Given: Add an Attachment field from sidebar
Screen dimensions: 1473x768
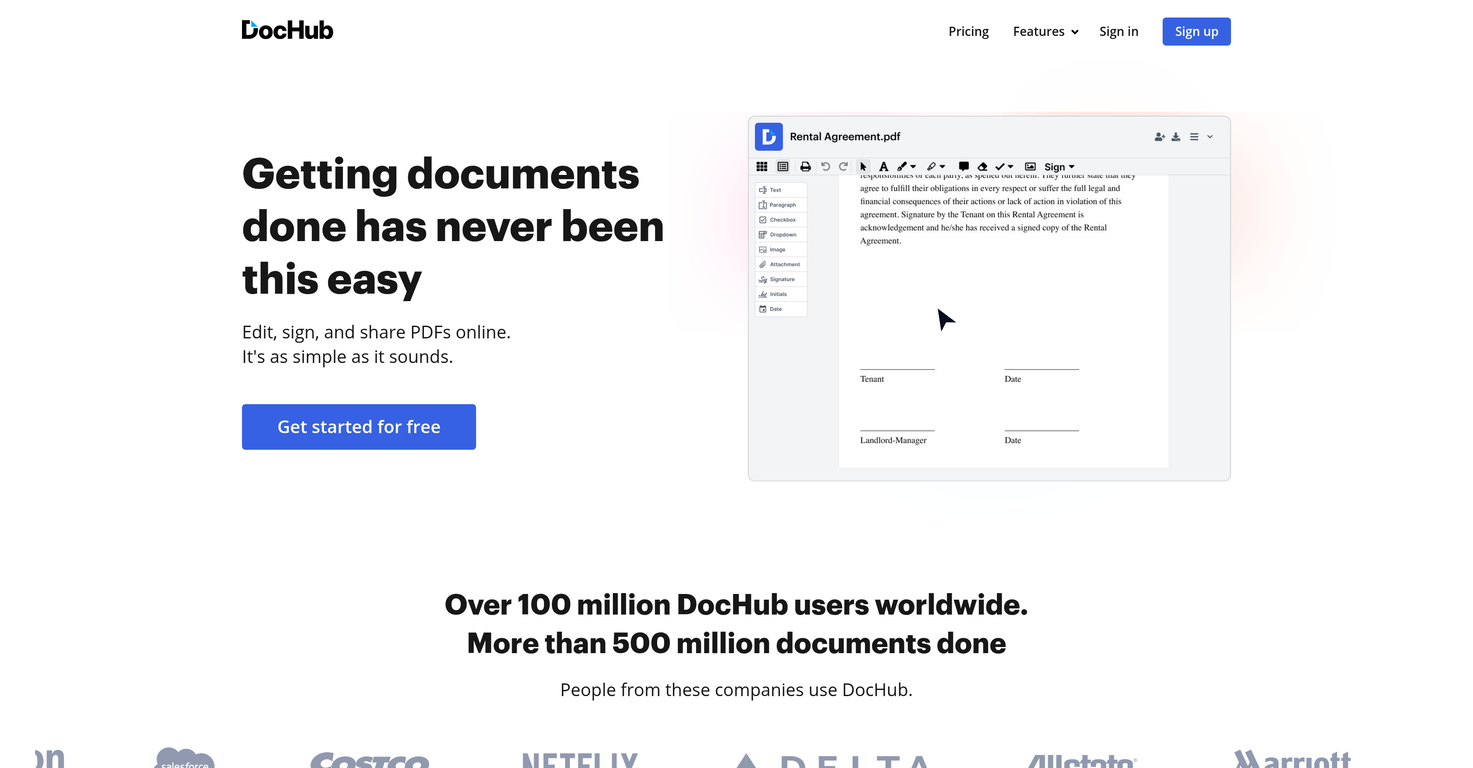Looking at the screenshot, I should [781, 264].
